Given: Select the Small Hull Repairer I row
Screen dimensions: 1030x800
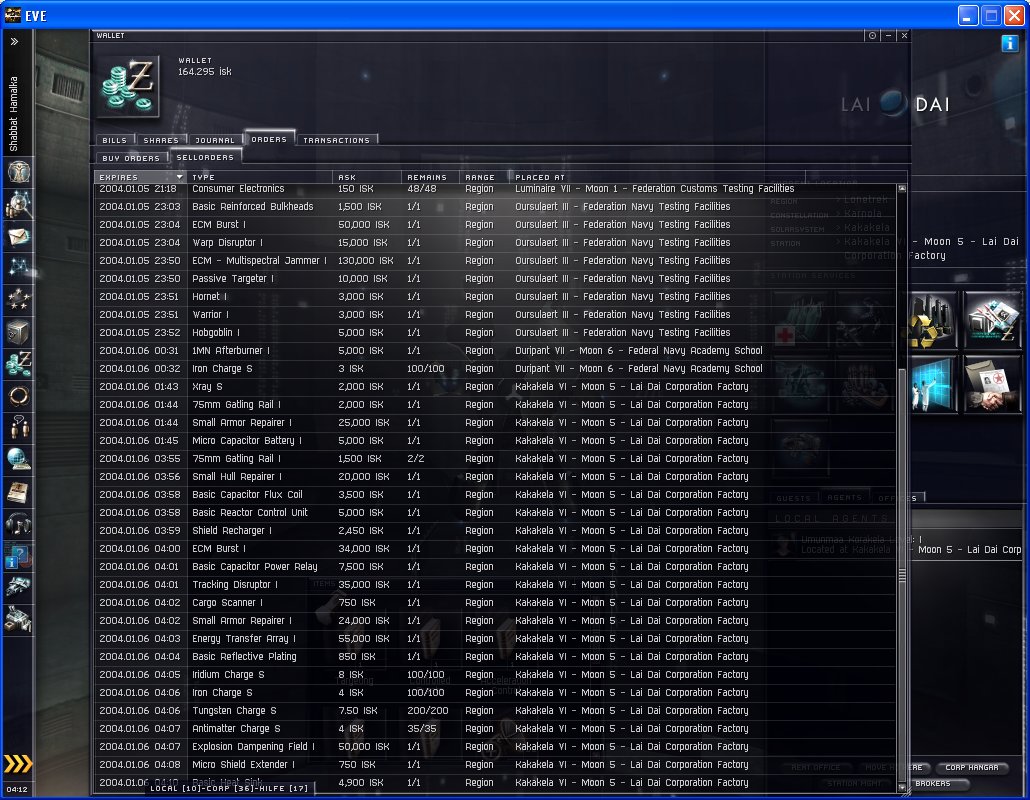Looking at the screenshot, I should [496, 476].
